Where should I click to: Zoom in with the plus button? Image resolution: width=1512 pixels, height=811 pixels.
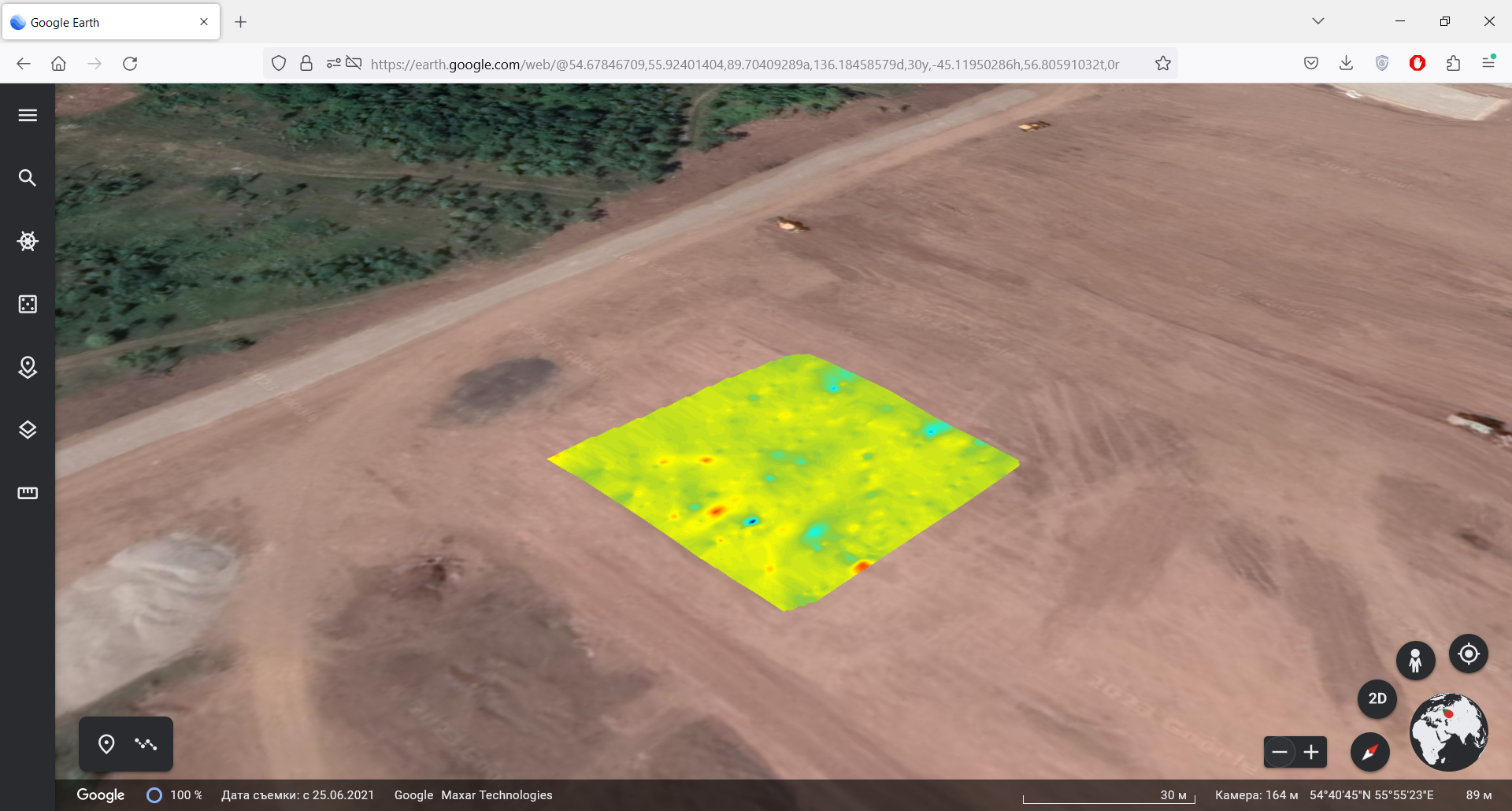1311,752
